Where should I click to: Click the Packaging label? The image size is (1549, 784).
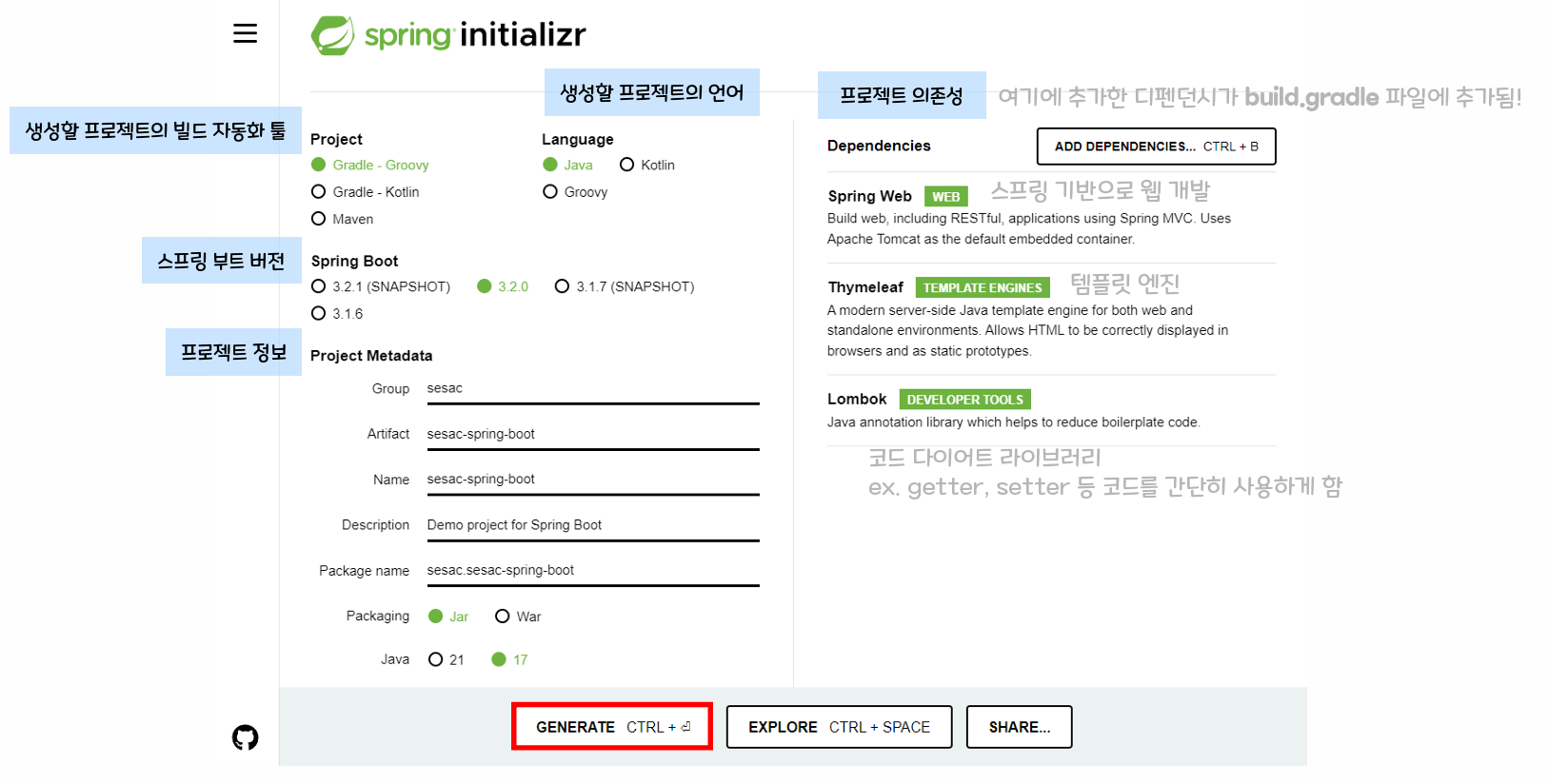378,616
